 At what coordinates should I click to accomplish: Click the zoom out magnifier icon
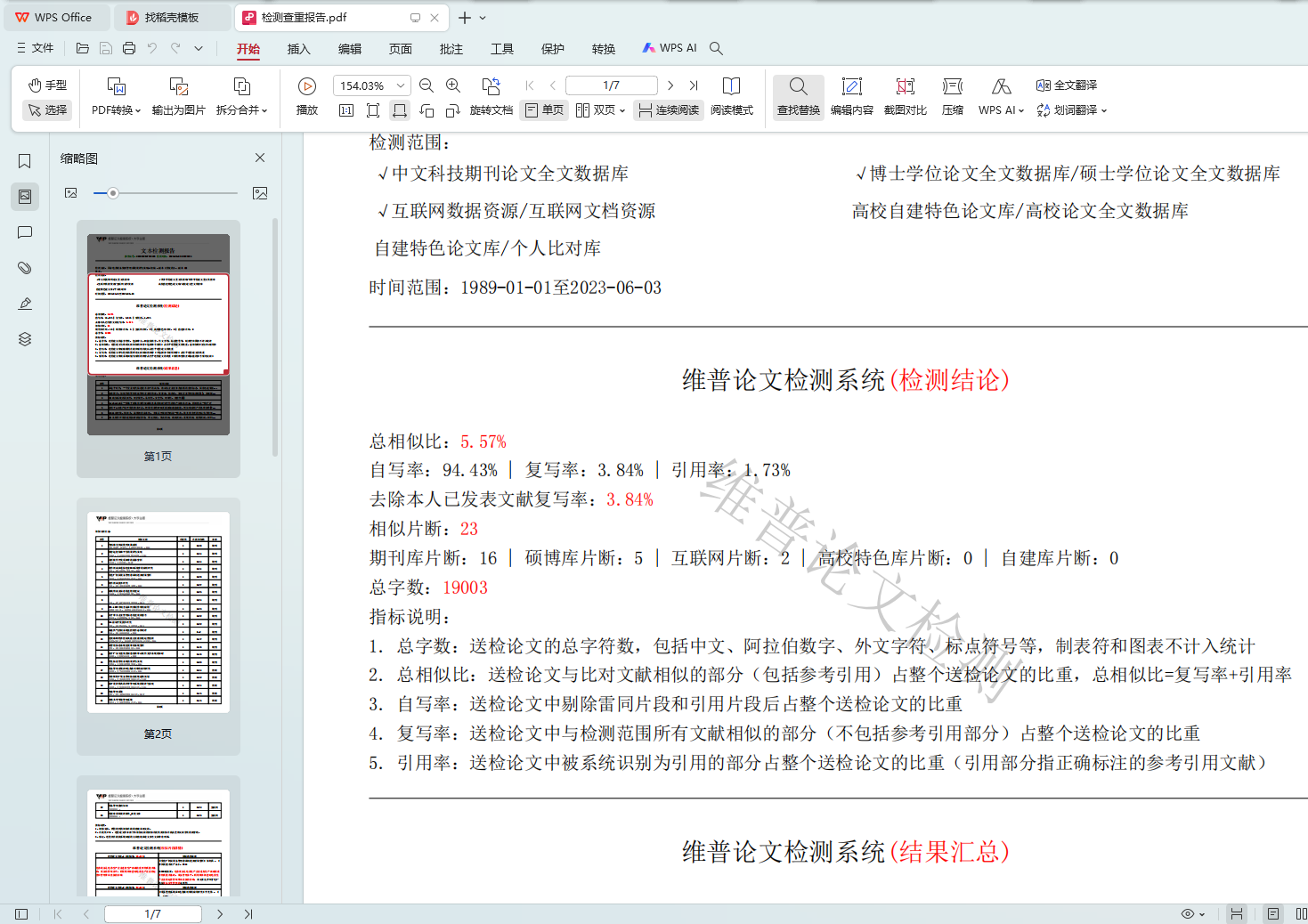(427, 85)
